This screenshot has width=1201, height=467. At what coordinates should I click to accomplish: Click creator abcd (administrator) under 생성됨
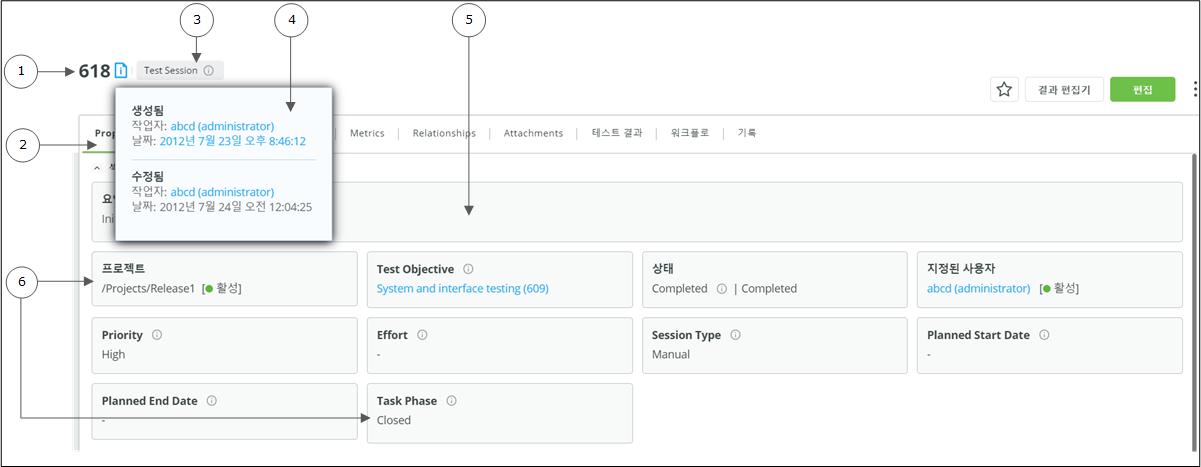222,126
